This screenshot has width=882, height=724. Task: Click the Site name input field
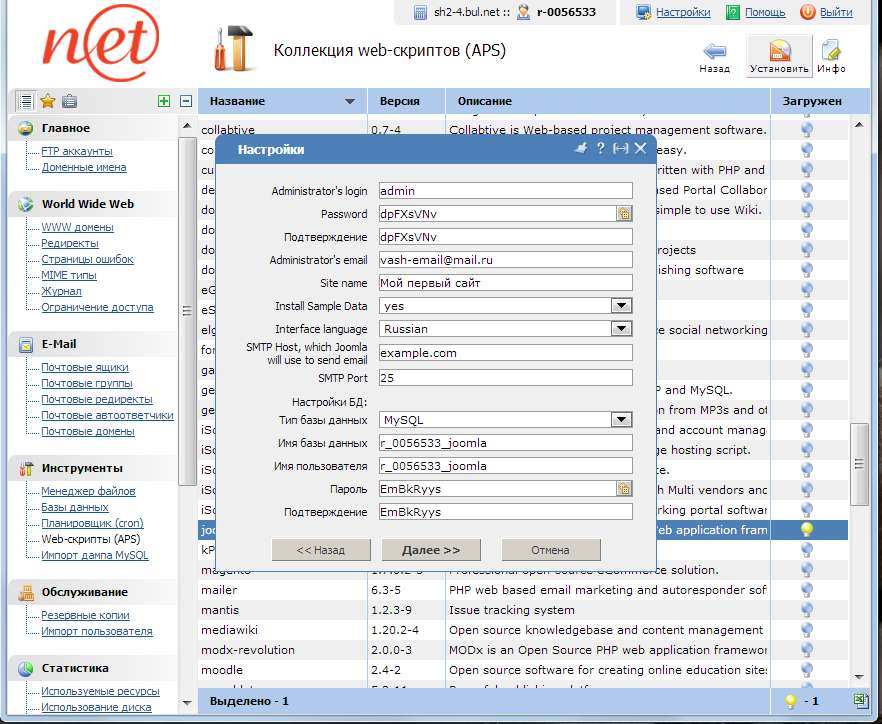coord(505,283)
